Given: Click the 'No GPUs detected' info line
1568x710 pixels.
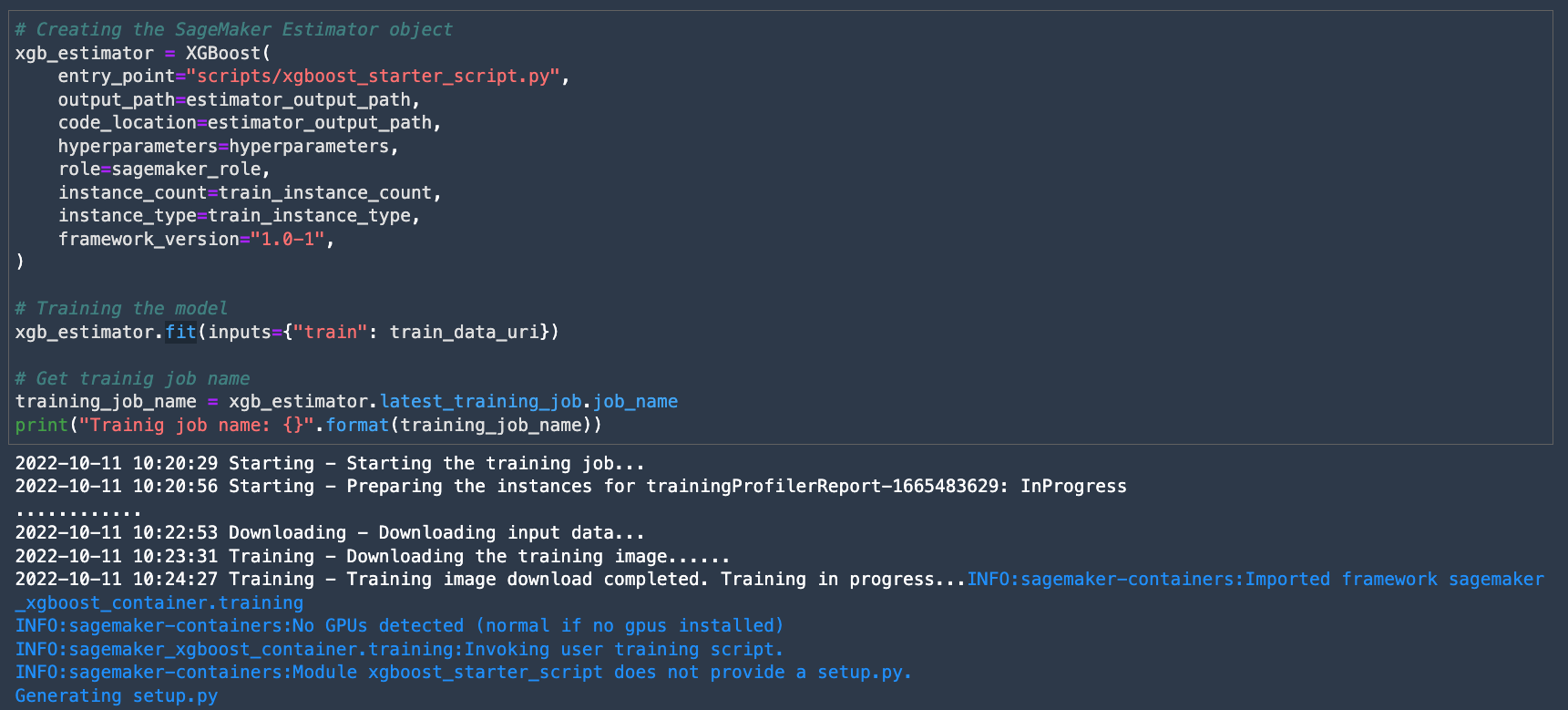Looking at the screenshot, I should point(400,626).
